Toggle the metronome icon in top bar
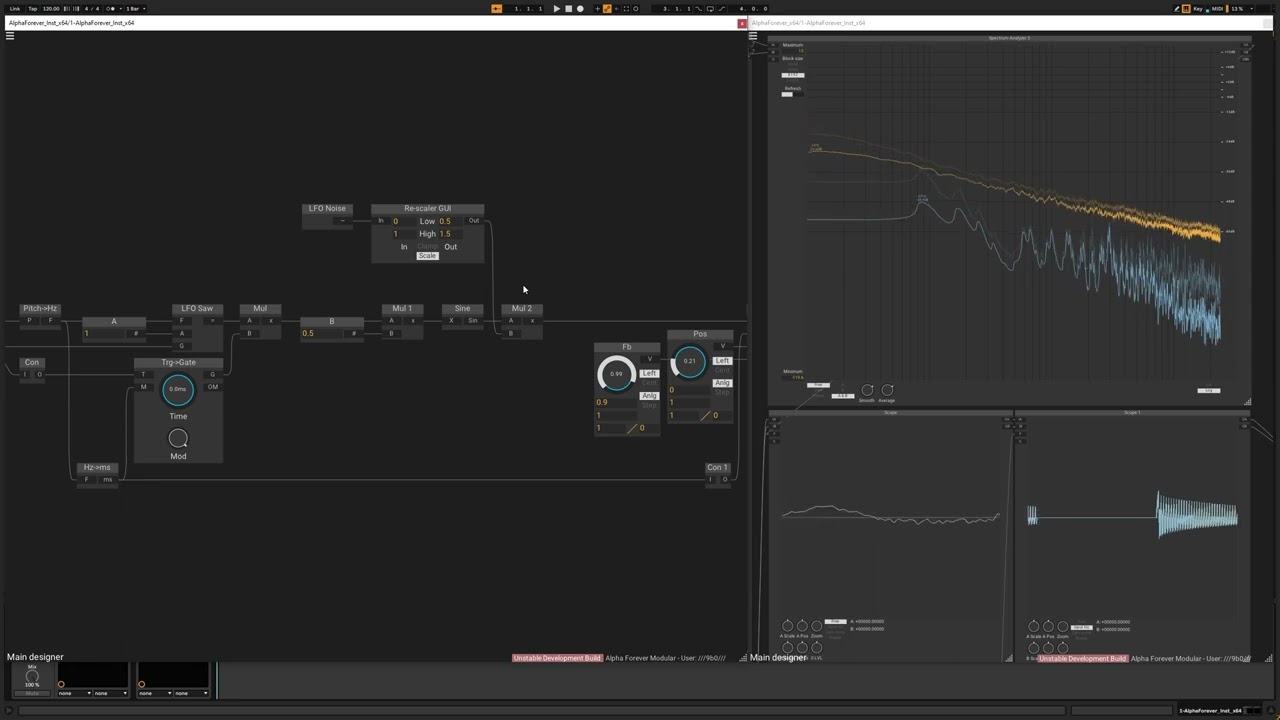 [x=112, y=8]
